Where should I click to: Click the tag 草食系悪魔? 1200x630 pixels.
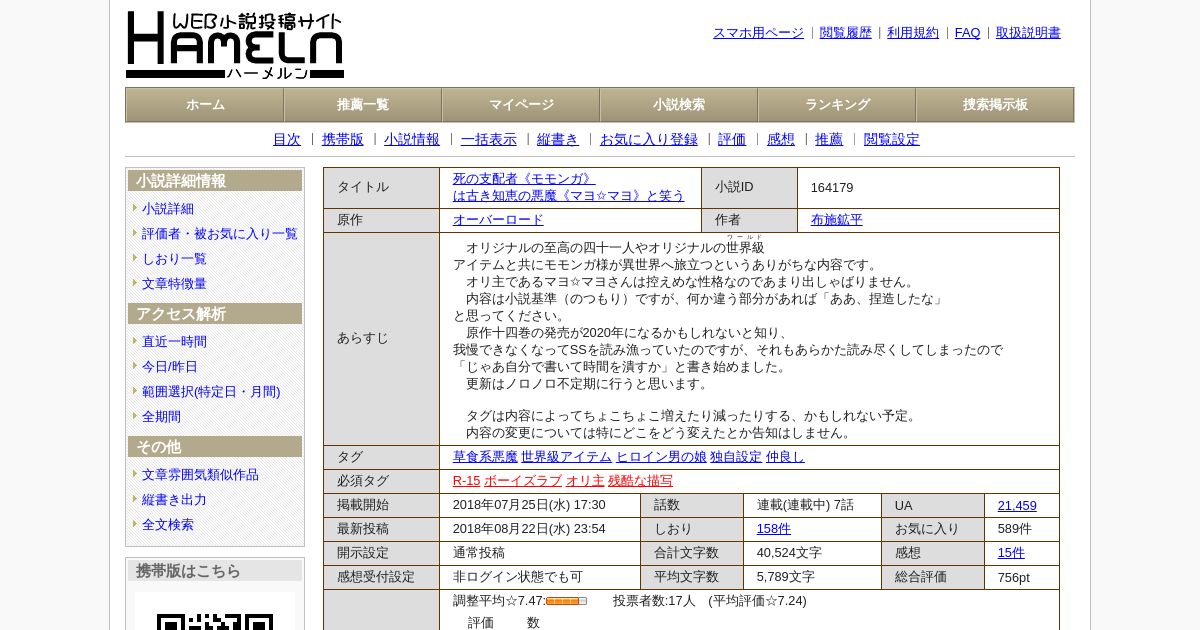[x=485, y=457]
